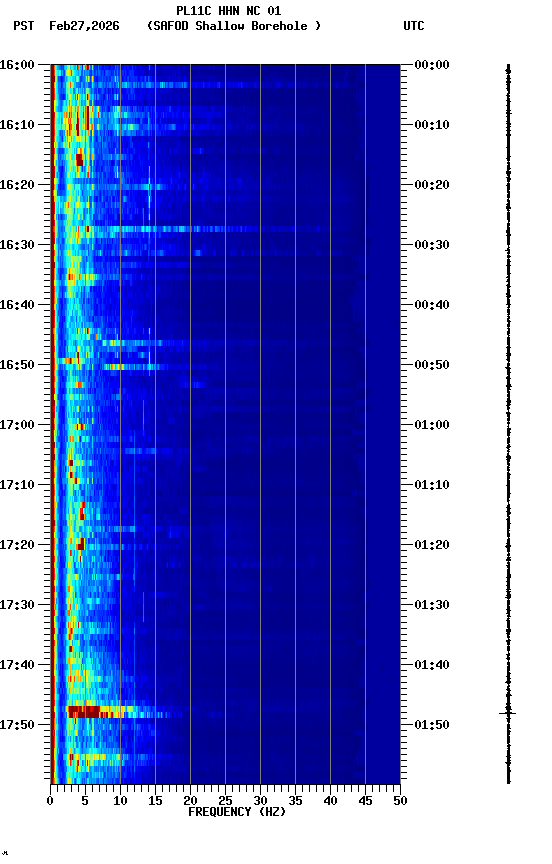Click the UTC timezone label
This screenshot has height=864, width=552.
pyautogui.click(x=414, y=26)
